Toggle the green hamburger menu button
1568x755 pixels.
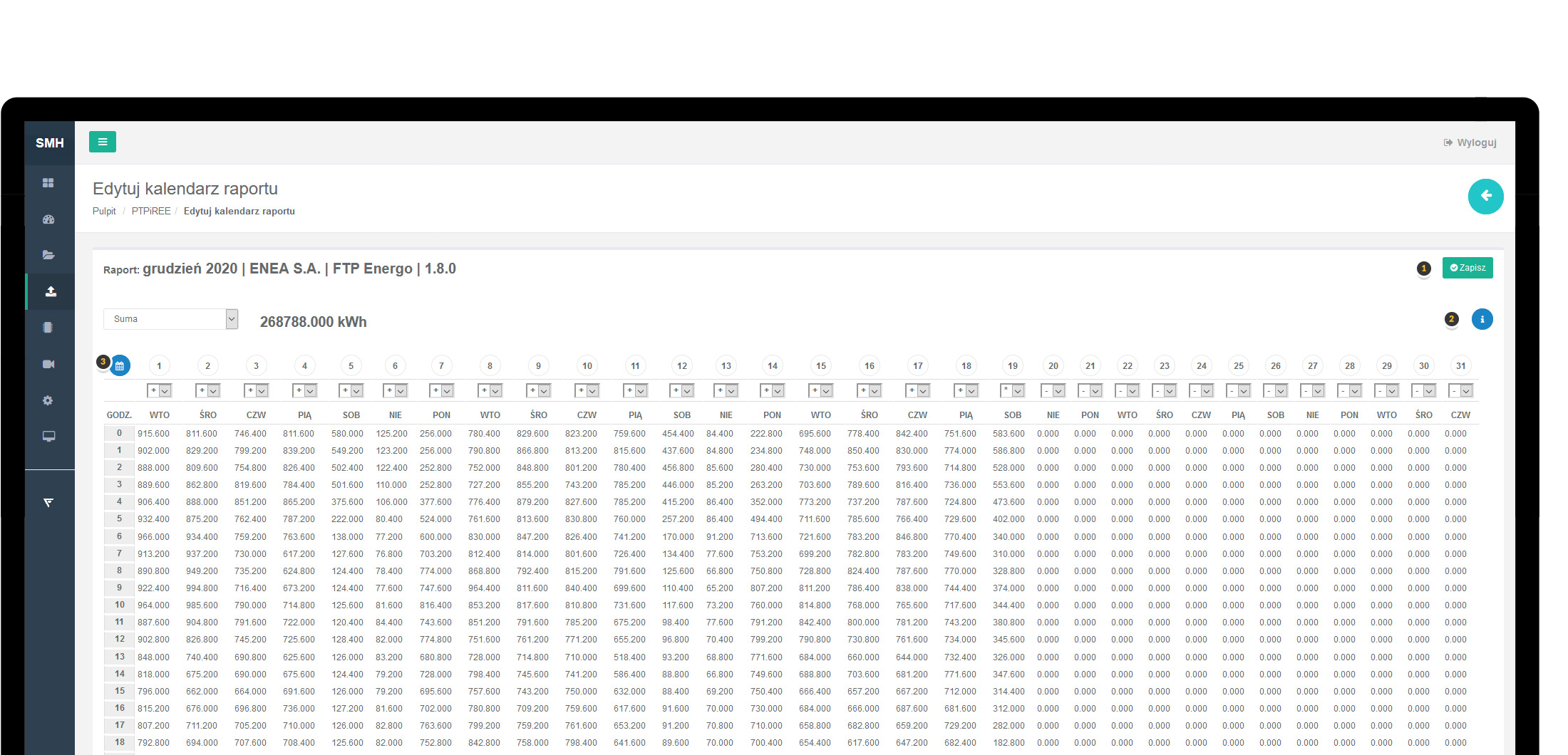tap(102, 142)
